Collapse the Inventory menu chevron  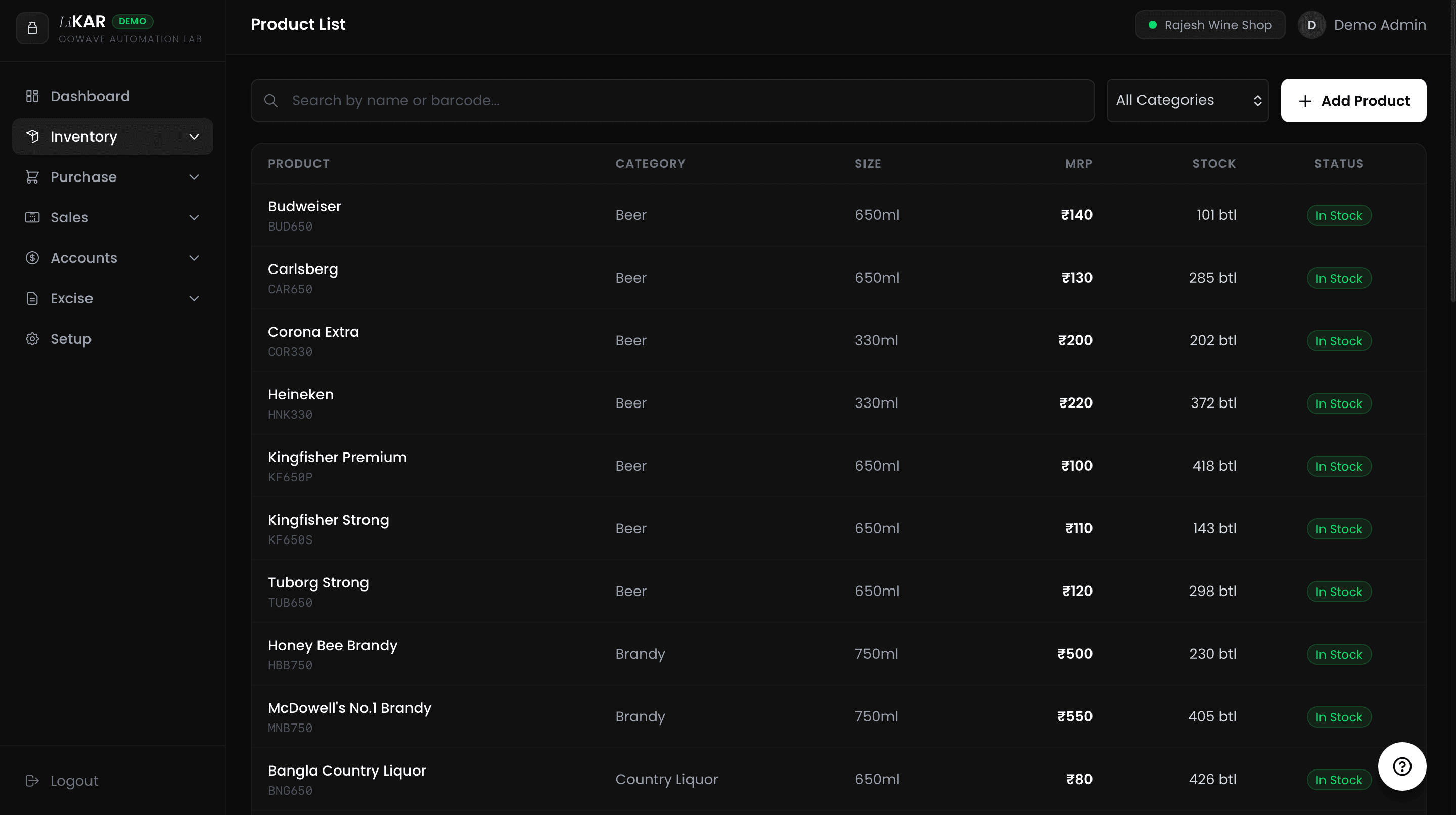point(194,136)
